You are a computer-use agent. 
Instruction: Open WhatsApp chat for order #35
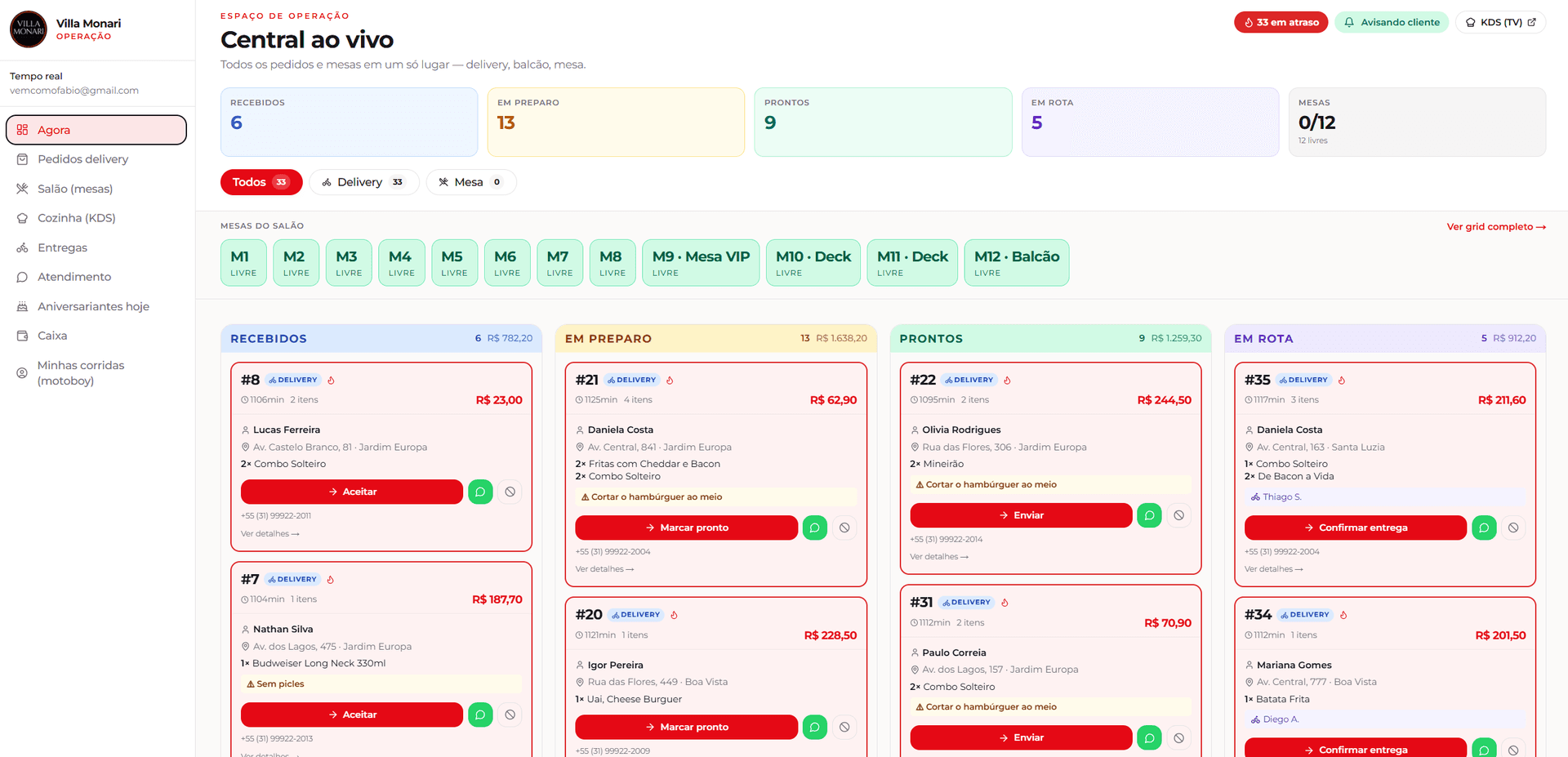[1484, 528]
